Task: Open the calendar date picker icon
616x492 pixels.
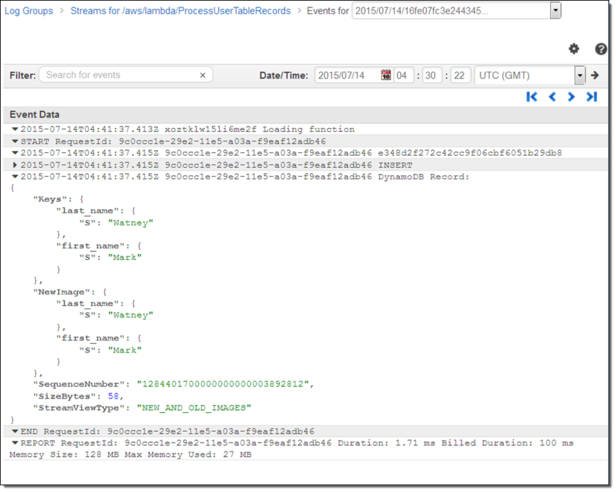Action: point(386,75)
